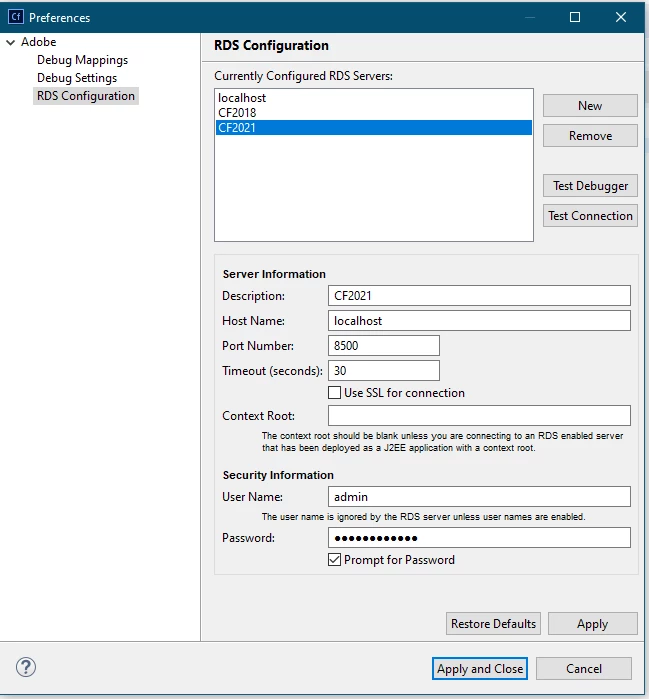
Task: Focus the User Name field
Action: pos(479,497)
